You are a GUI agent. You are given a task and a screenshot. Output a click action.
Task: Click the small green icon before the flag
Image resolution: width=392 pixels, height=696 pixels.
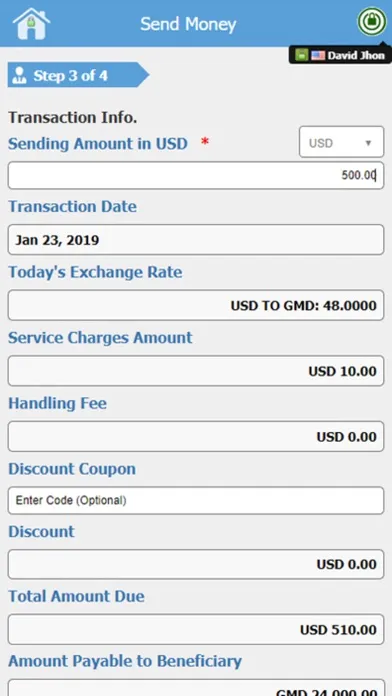click(x=301, y=55)
